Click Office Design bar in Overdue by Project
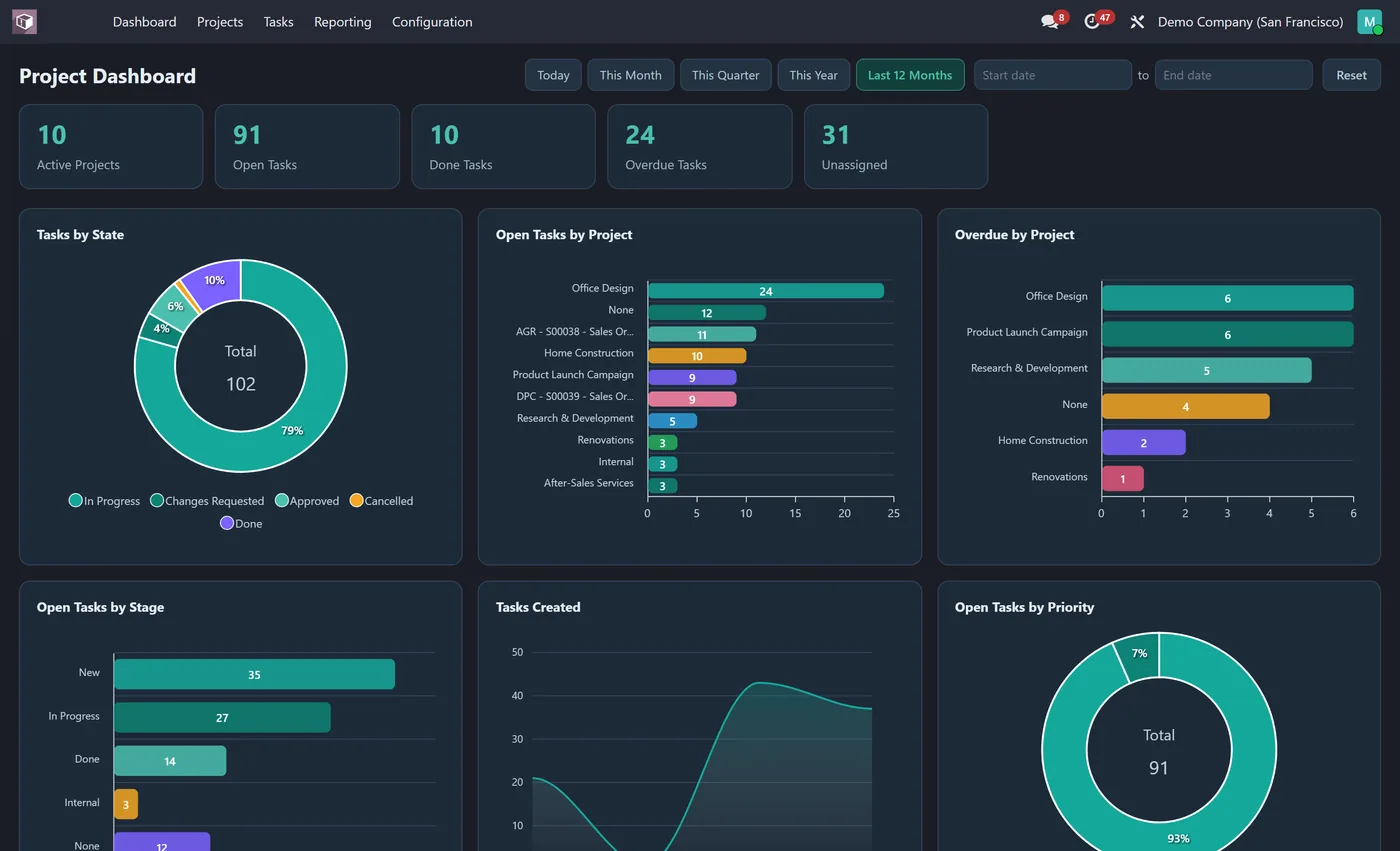Screen dimensions: 1400x851 (1227, 298)
